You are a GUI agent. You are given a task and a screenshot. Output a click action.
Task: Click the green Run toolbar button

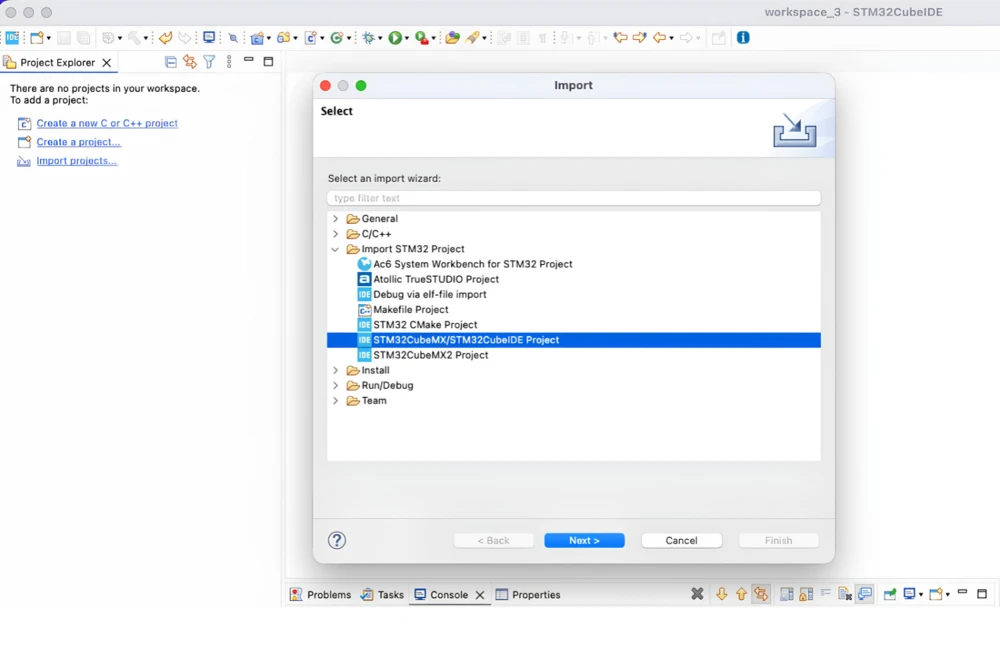click(395, 38)
